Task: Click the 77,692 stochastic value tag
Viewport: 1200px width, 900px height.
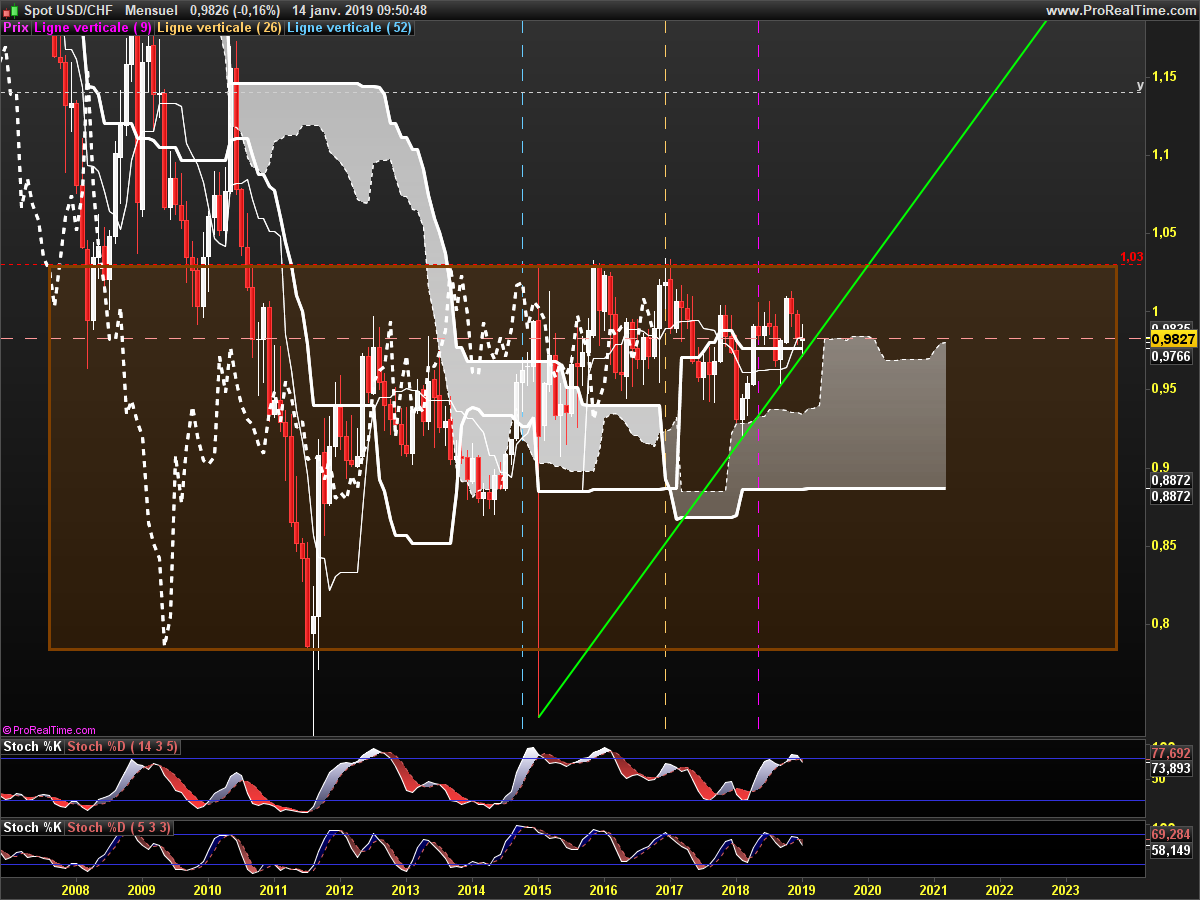Action: (1170, 753)
